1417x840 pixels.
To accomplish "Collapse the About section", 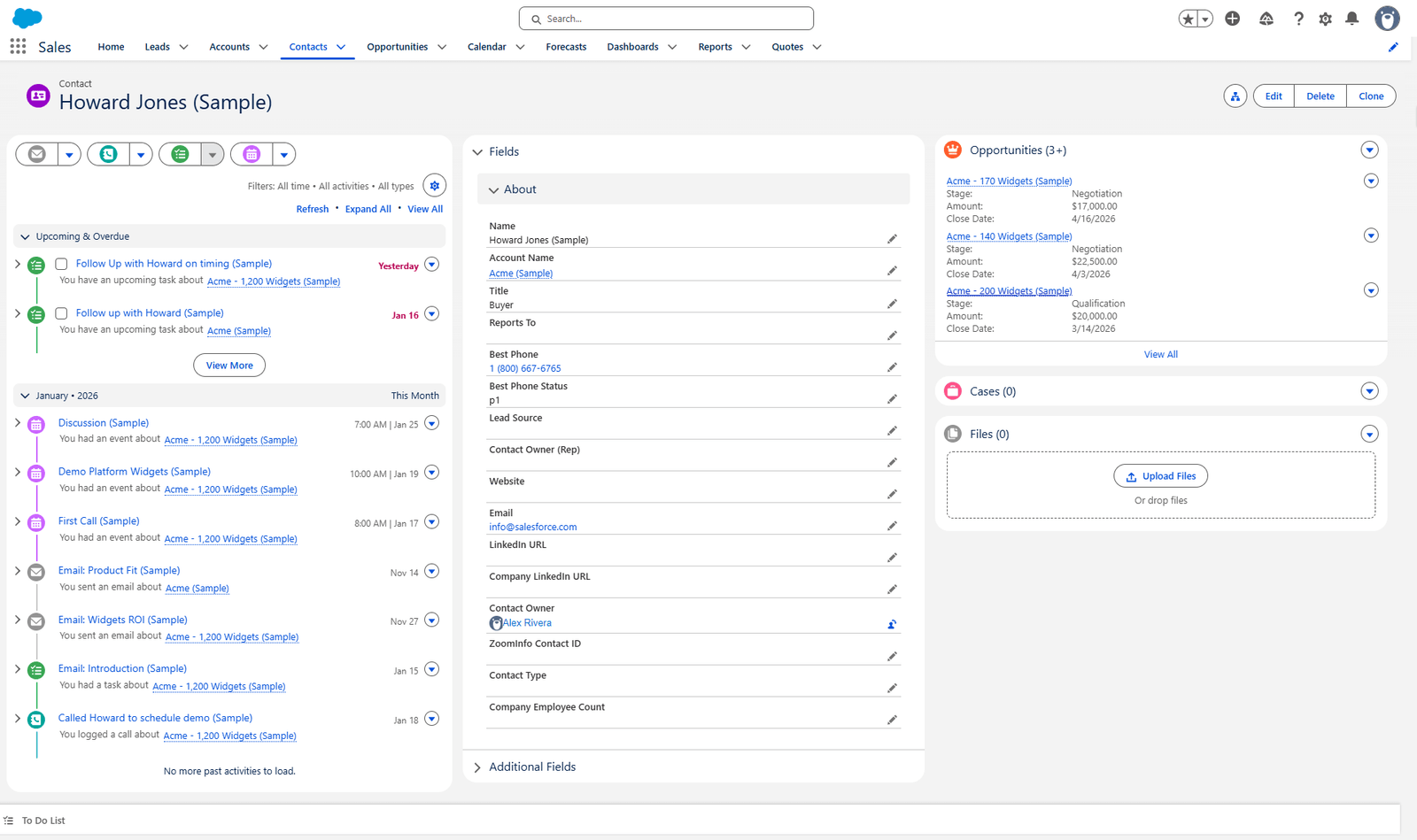I will [x=494, y=189].
